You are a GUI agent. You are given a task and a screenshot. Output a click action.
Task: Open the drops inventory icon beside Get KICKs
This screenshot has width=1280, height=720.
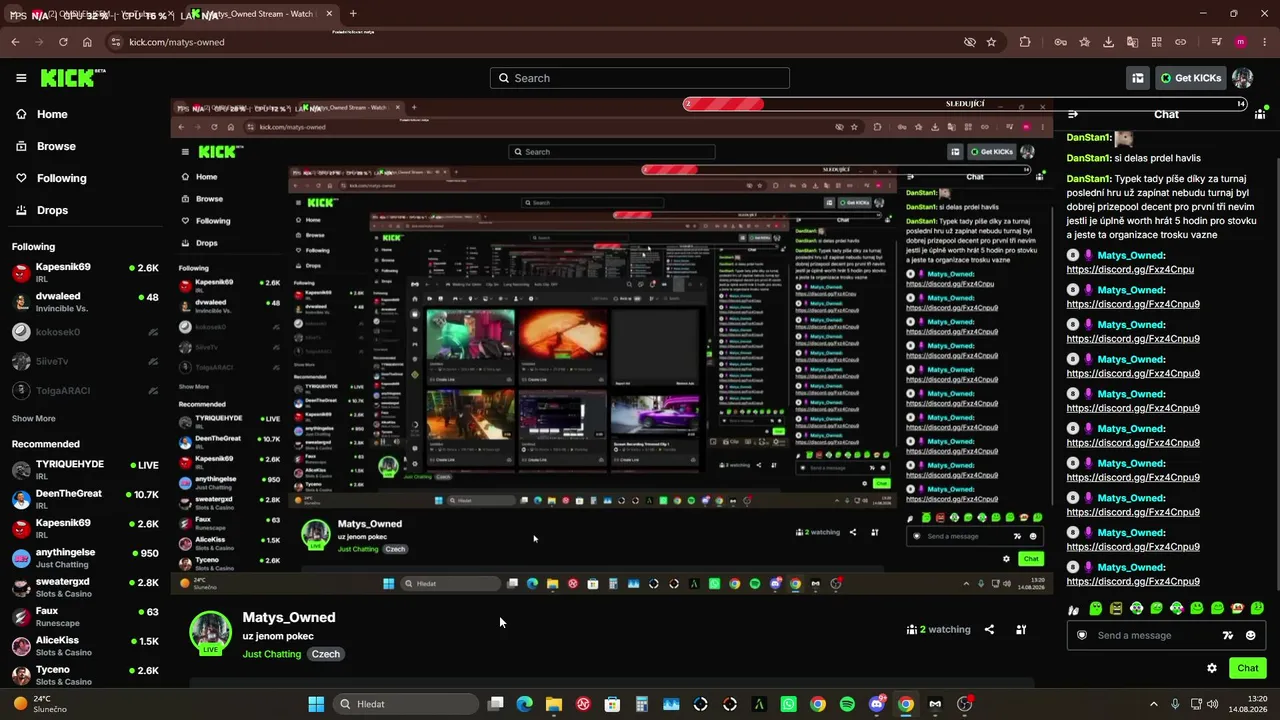click(1138, 78)
